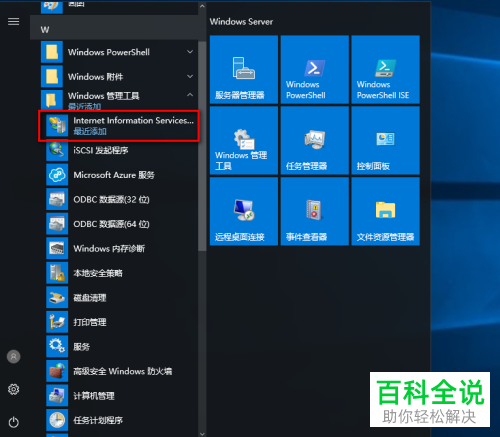Open 任务计划程序 clock icon
Viewport: 500px width, 437px height.
pyautogui.click(x=57, y=420)
